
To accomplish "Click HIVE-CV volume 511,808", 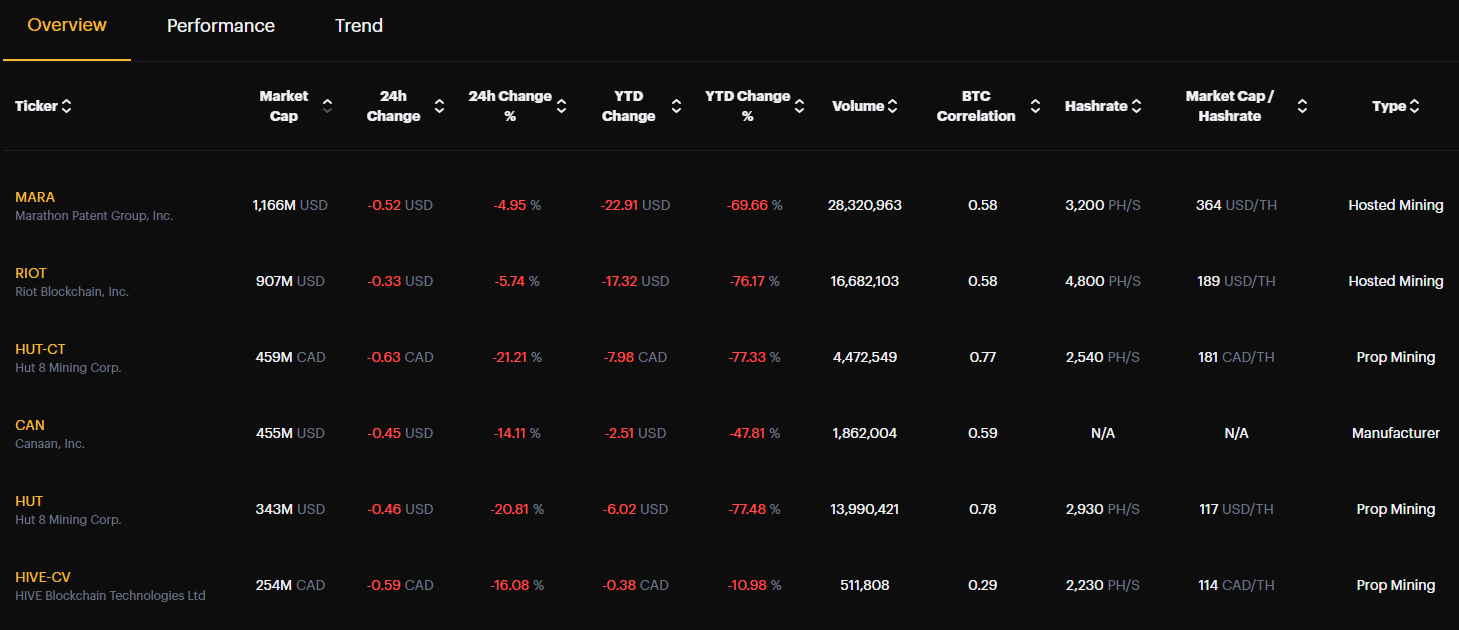I will [865, 585].
